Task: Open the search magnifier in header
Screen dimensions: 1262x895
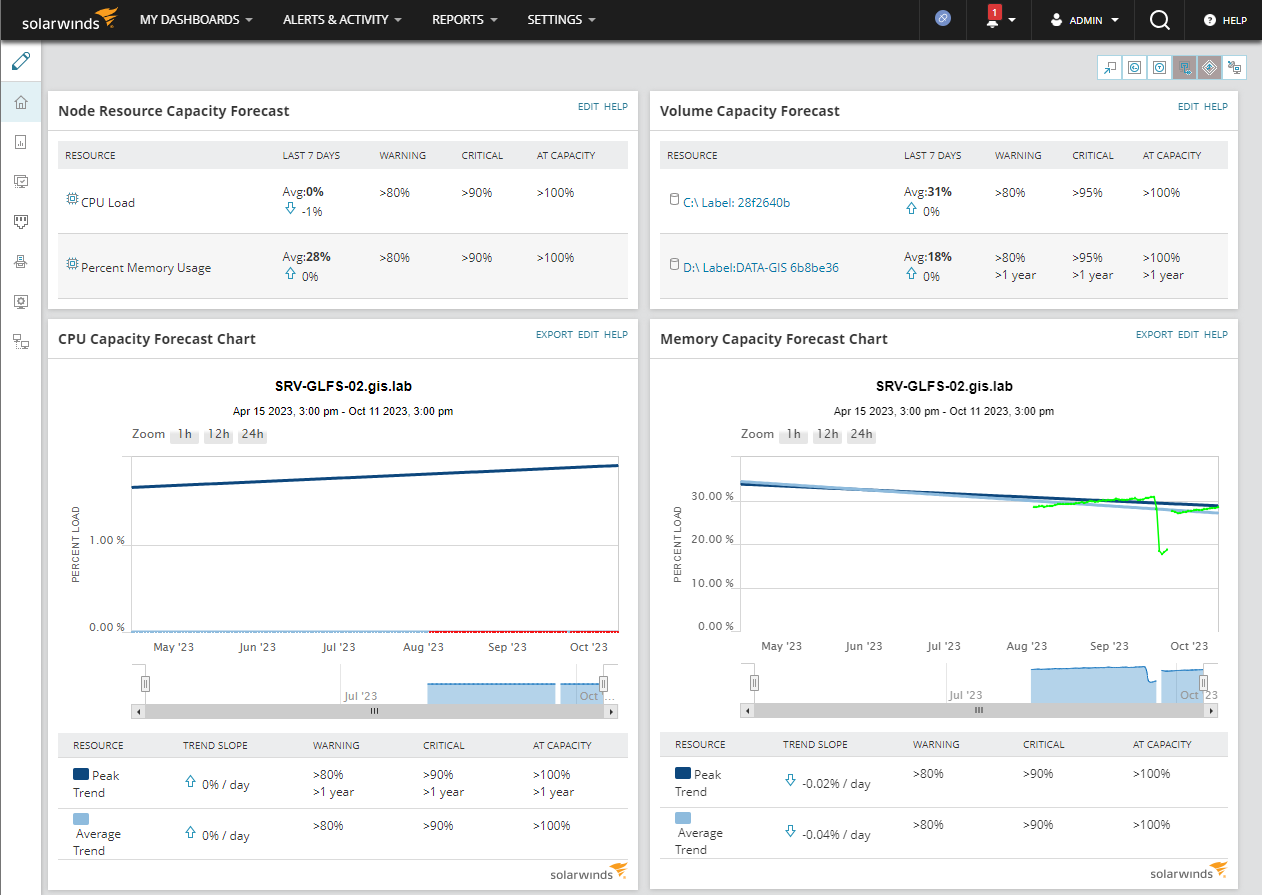Action: click(x=1160, y=19)
